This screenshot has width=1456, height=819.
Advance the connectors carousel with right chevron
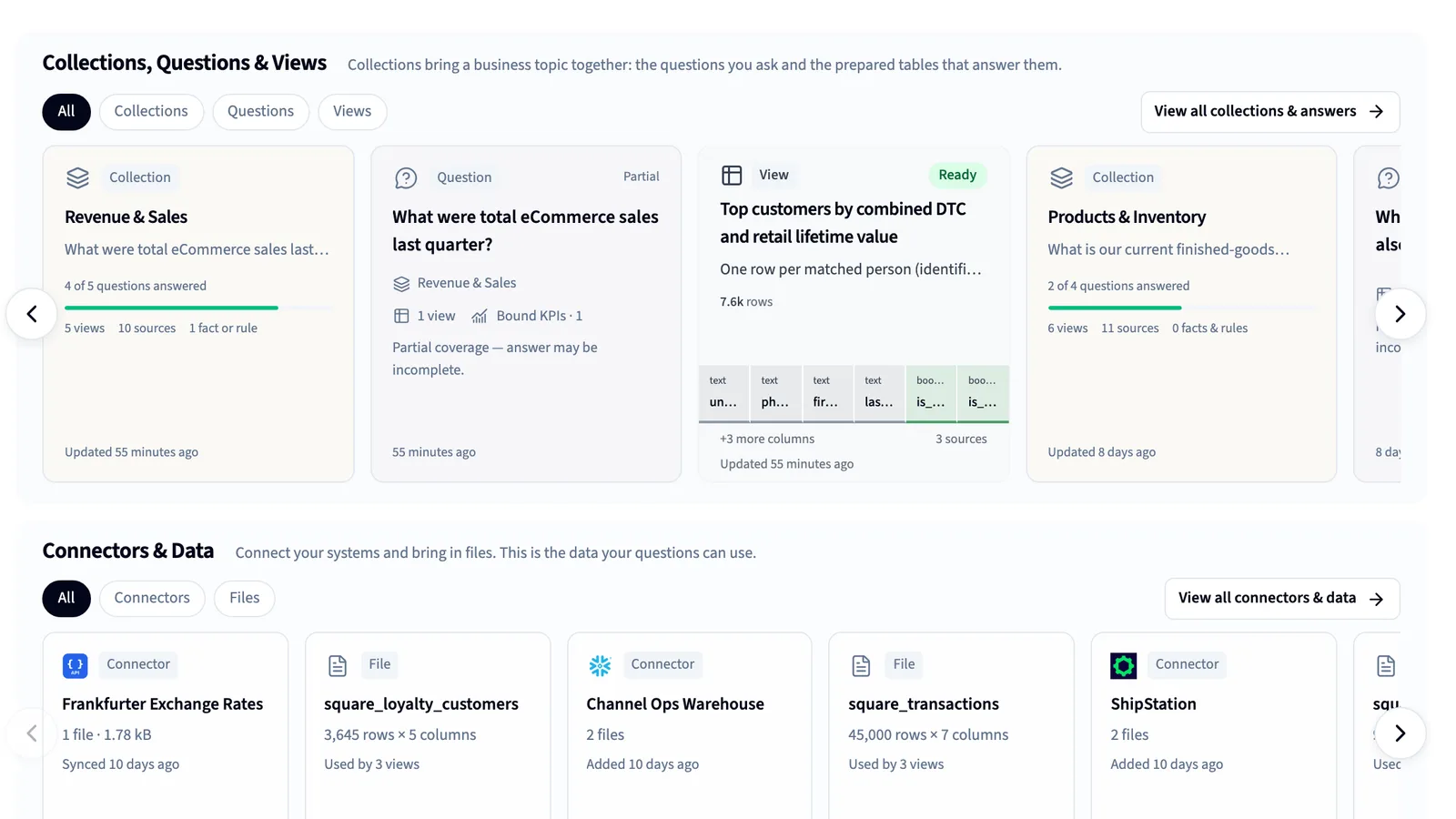click(1400, 733)
